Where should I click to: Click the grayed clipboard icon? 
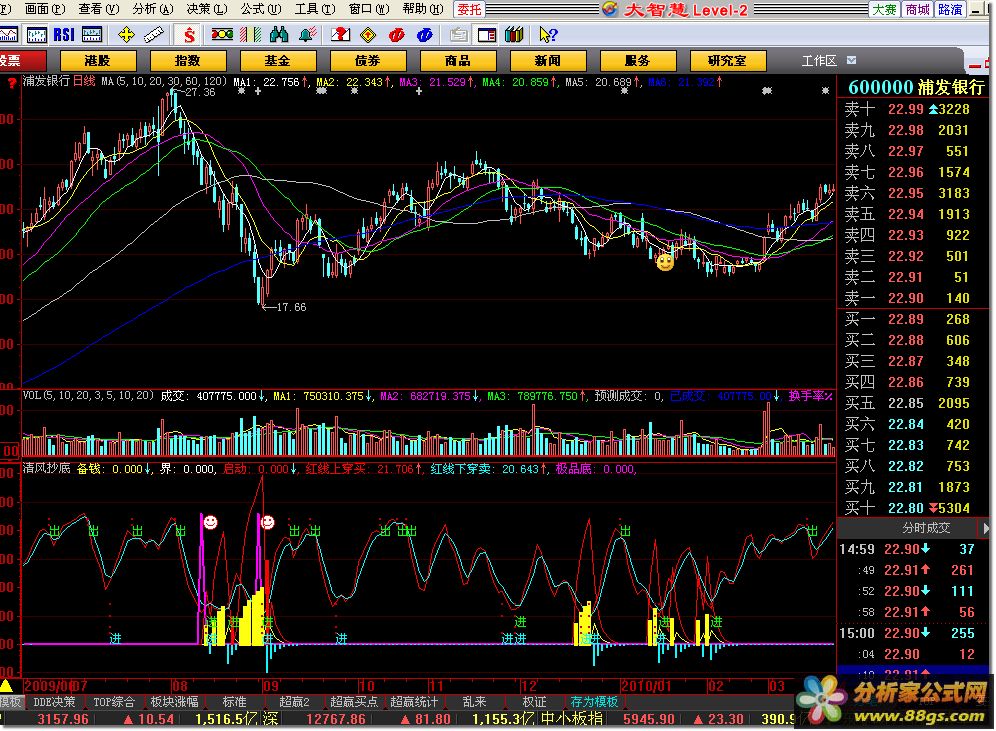click(458, 35)
